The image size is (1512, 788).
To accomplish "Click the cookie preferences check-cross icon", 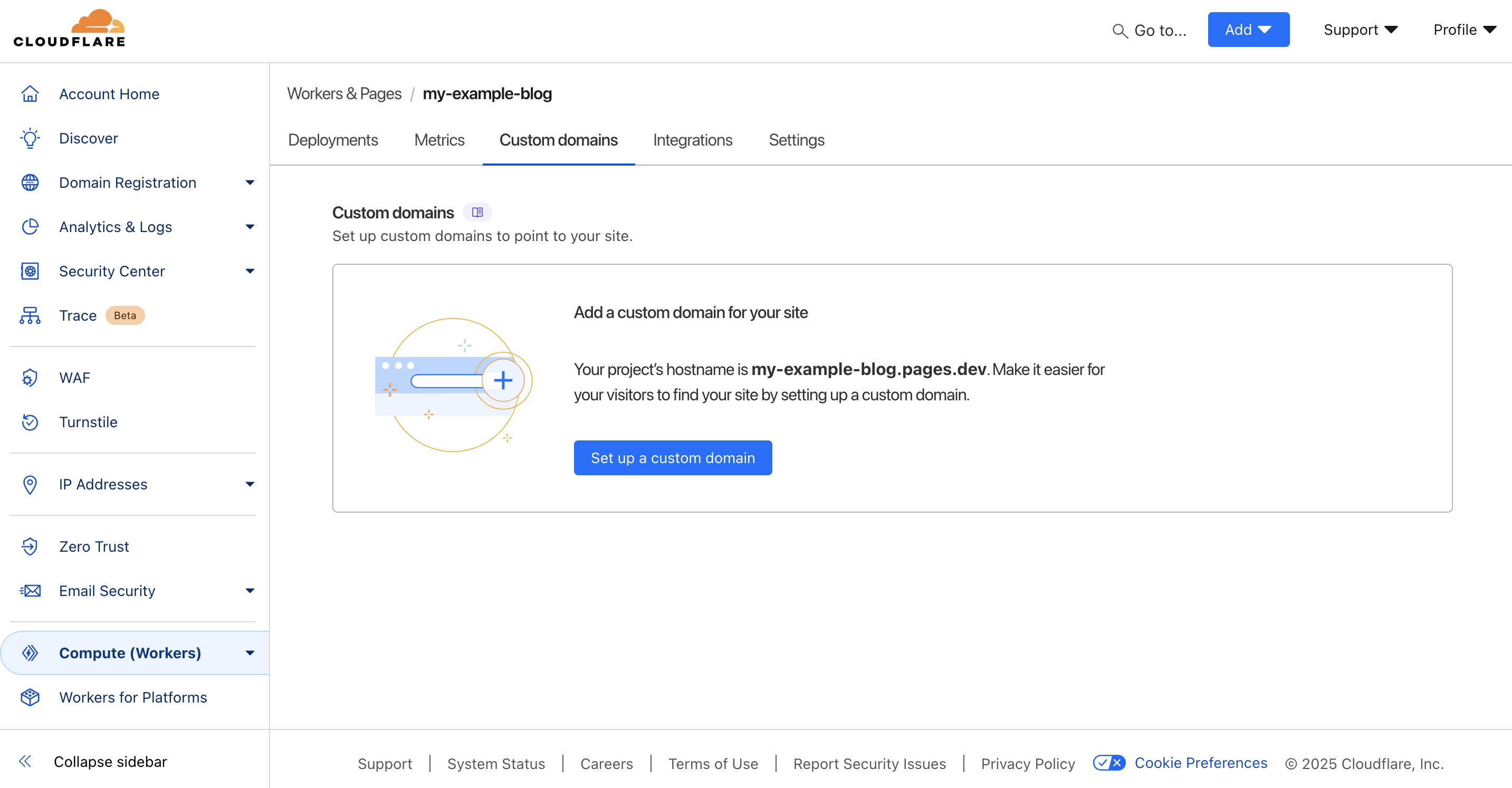I will tap(1109, 763).
